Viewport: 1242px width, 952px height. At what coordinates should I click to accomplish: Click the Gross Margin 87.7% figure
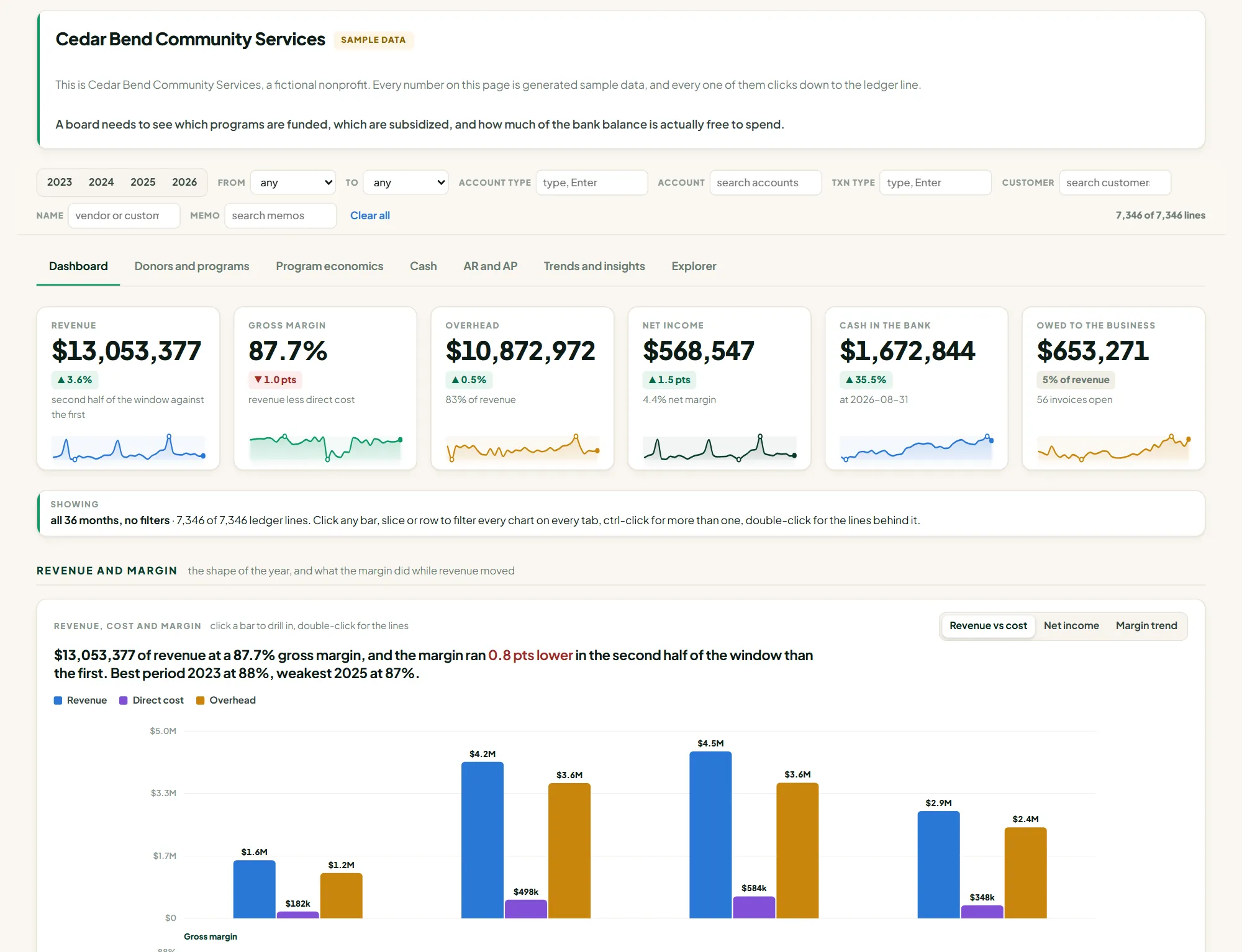[288, 351]
